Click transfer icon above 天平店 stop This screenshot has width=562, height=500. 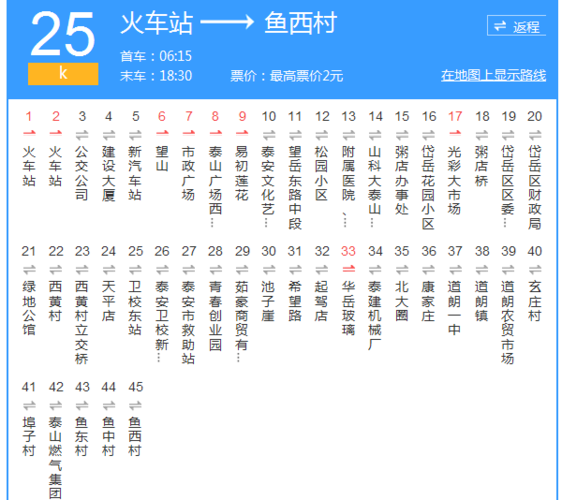[x=109, y=270]
